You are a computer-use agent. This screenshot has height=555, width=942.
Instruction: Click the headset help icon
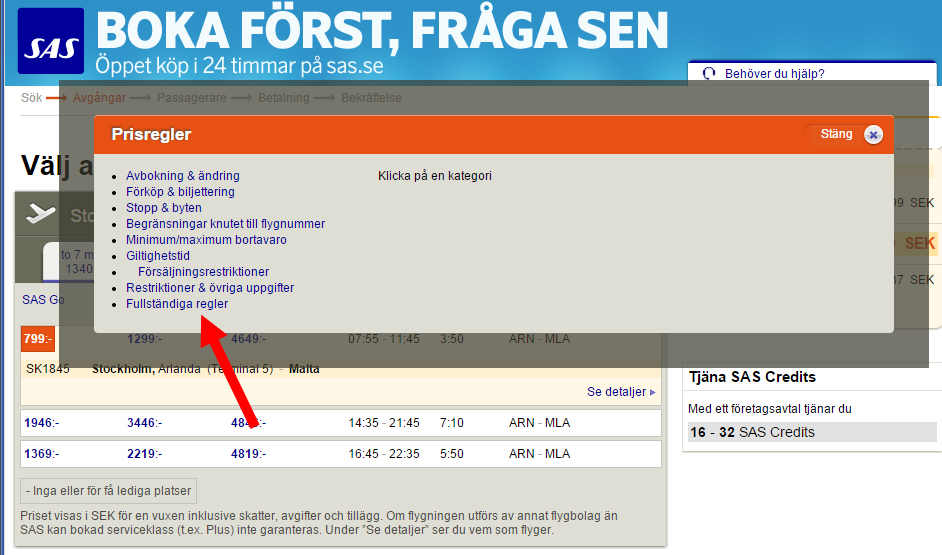[x=710, y=73]
